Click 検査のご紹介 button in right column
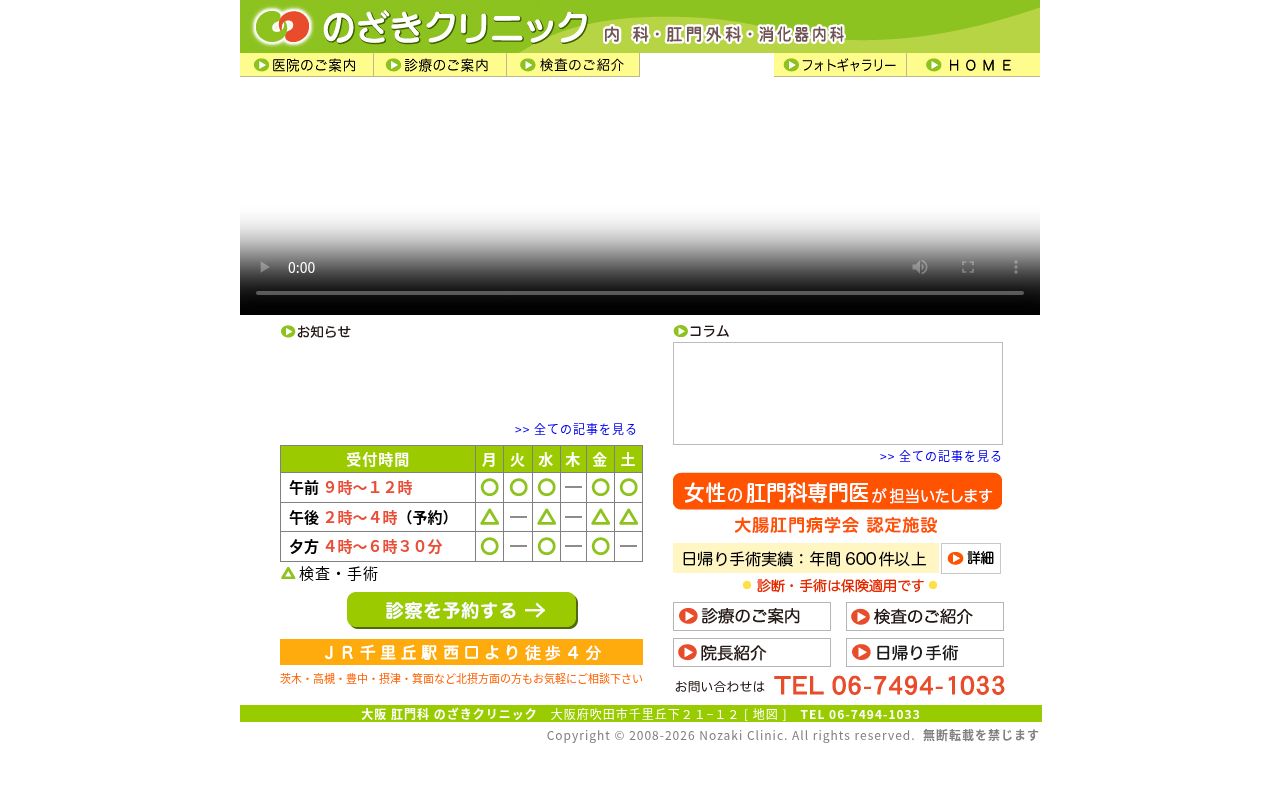 pos(925,617)
